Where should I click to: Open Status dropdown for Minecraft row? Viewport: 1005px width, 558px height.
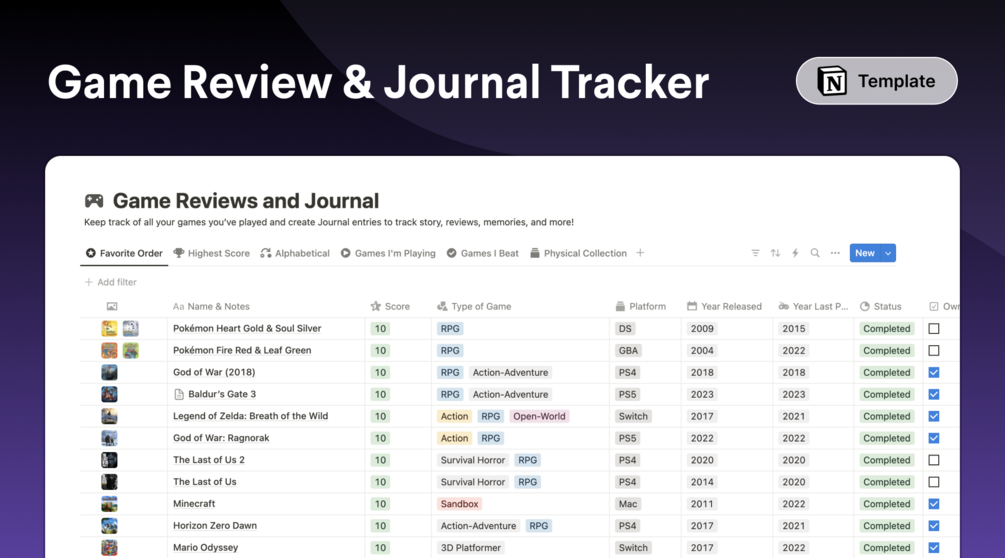pos(886,504)
